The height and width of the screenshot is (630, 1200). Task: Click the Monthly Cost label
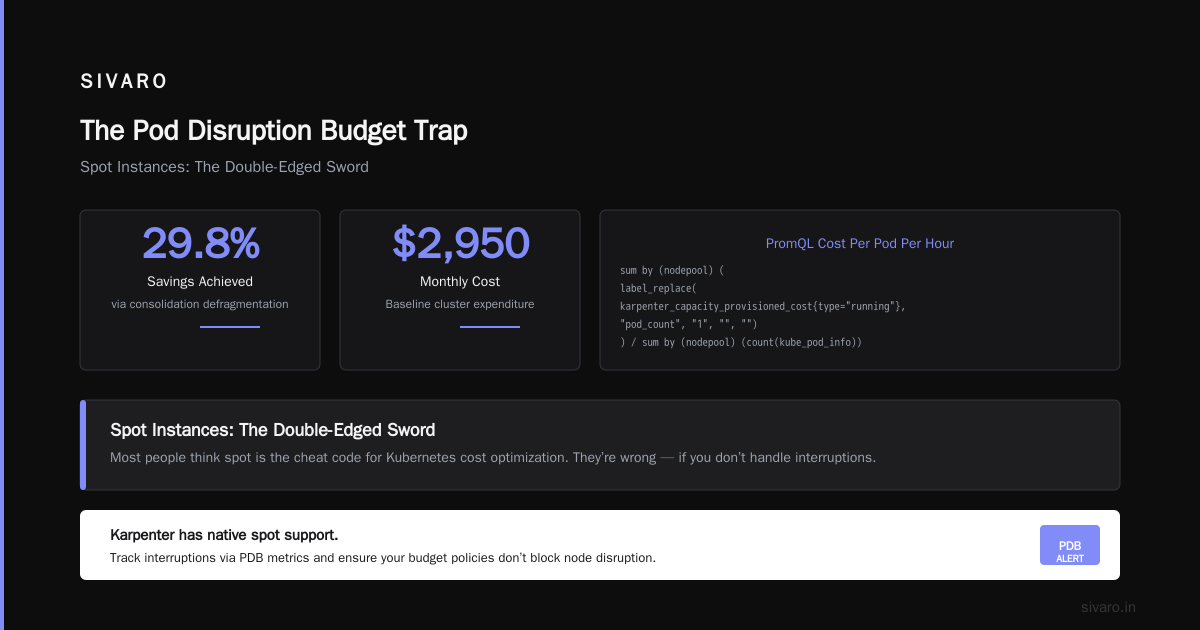pos(460,282)
